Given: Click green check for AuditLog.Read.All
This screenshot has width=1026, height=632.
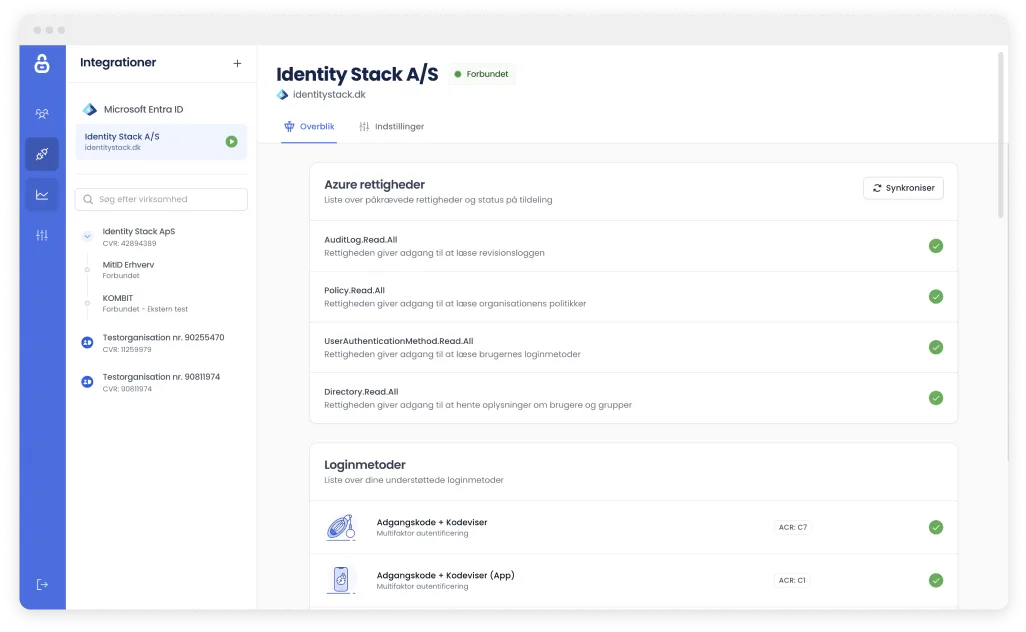Looking at the screenshot, I should coord(936,246).
